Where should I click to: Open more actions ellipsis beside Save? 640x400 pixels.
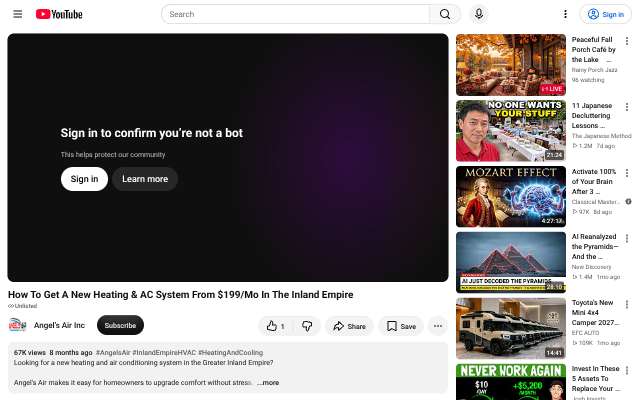coord(438,326)
